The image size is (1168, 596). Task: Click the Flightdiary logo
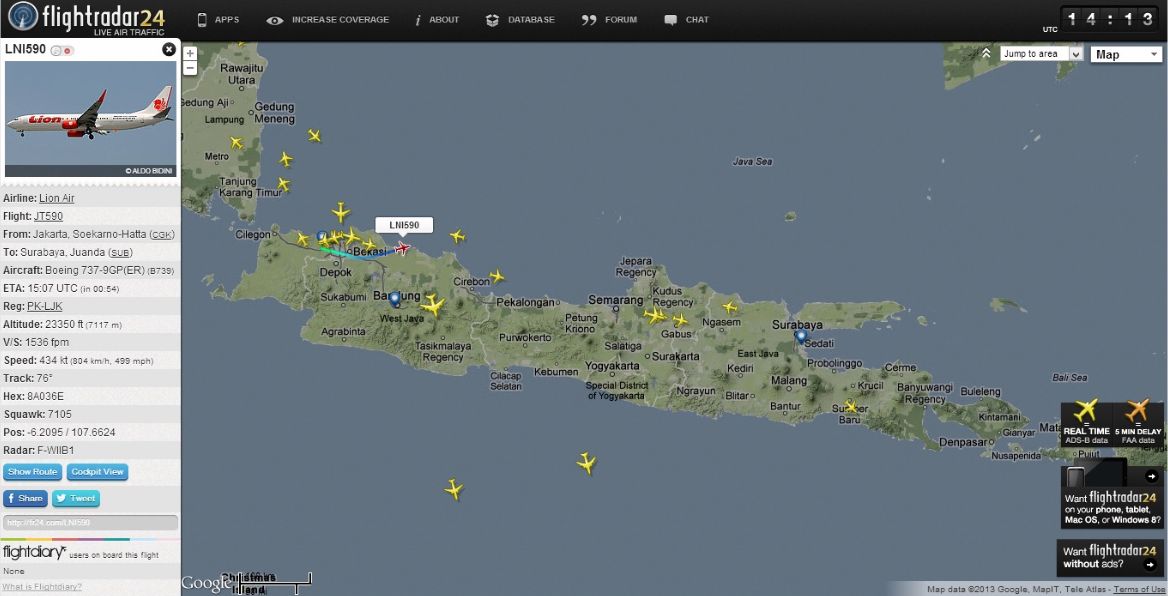pos(34,552)
